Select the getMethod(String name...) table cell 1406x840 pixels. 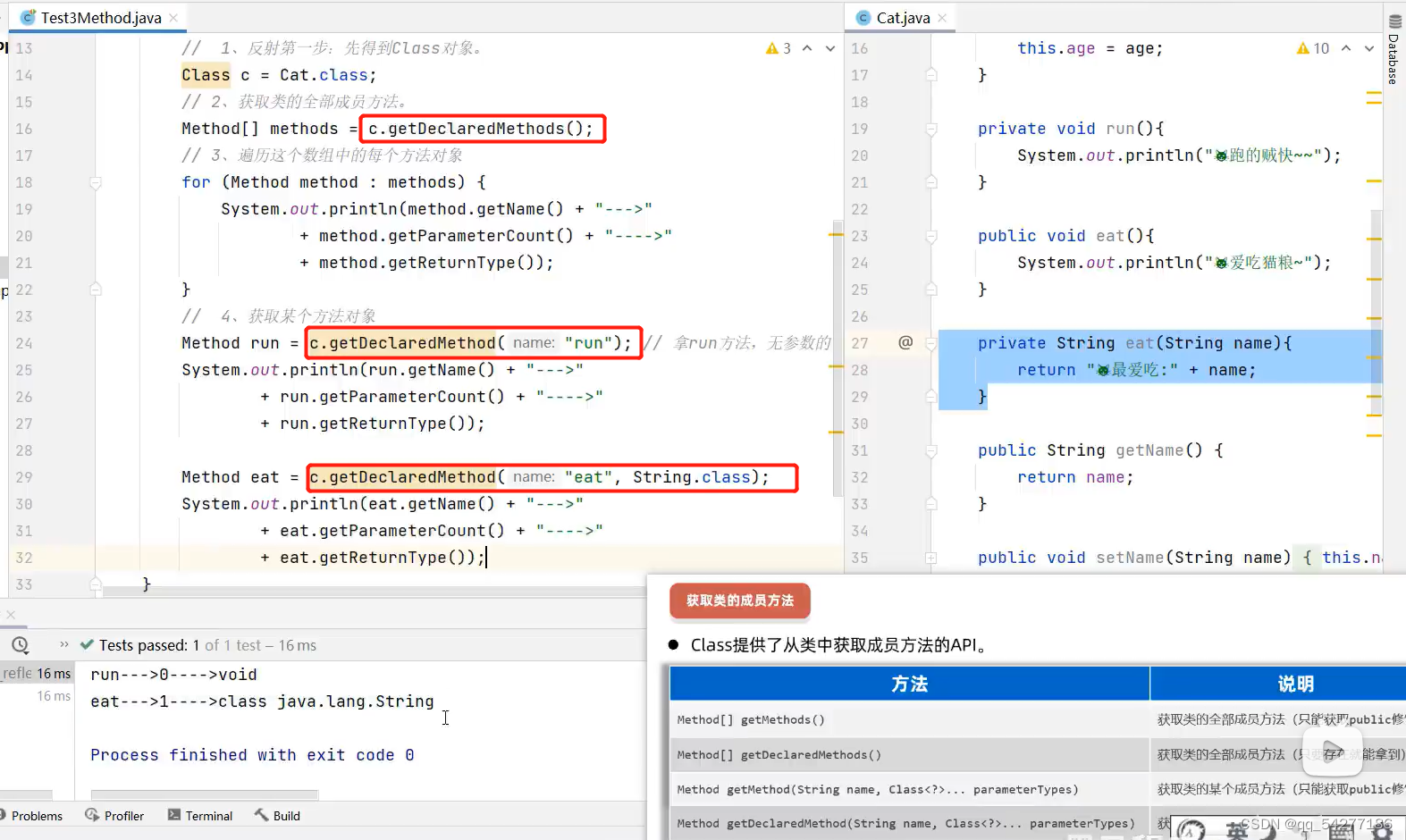tap(909, 789)
